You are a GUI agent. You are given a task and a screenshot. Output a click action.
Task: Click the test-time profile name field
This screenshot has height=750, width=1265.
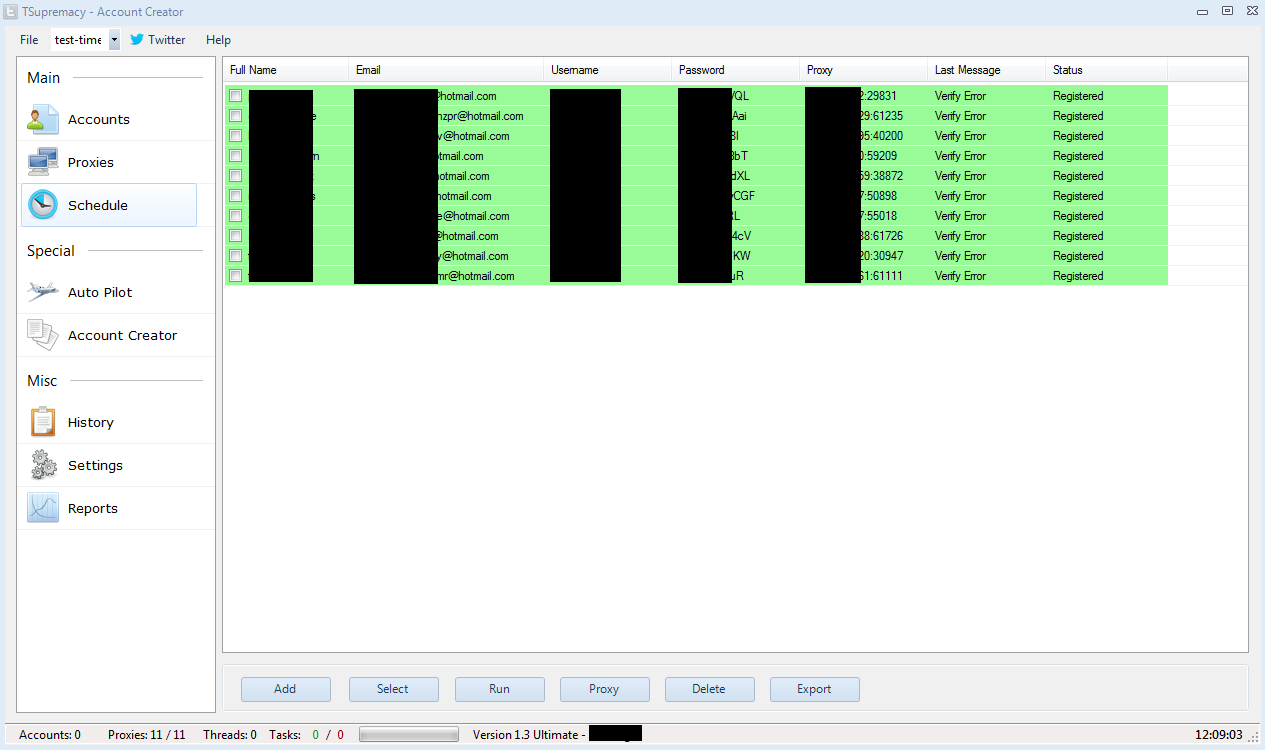(x=79, y=40)
